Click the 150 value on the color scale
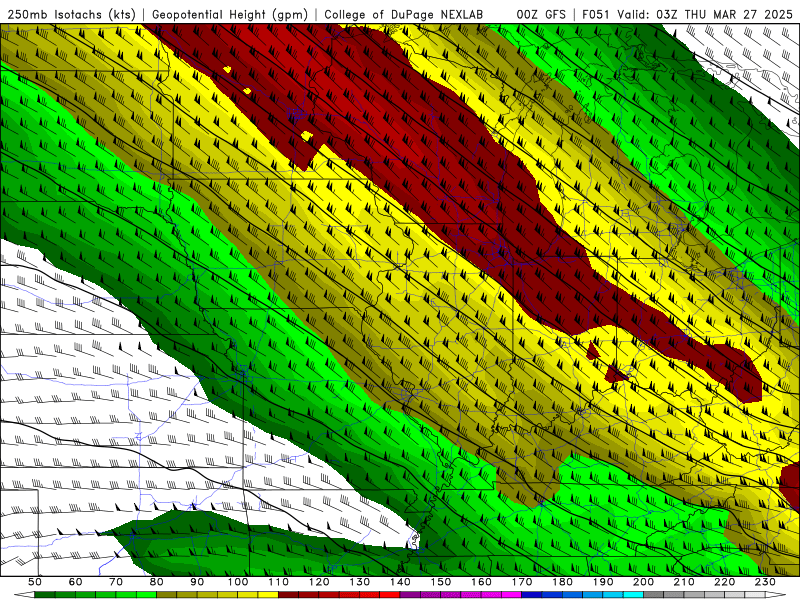This screenshot has width=800, height=600. [440, 582]
